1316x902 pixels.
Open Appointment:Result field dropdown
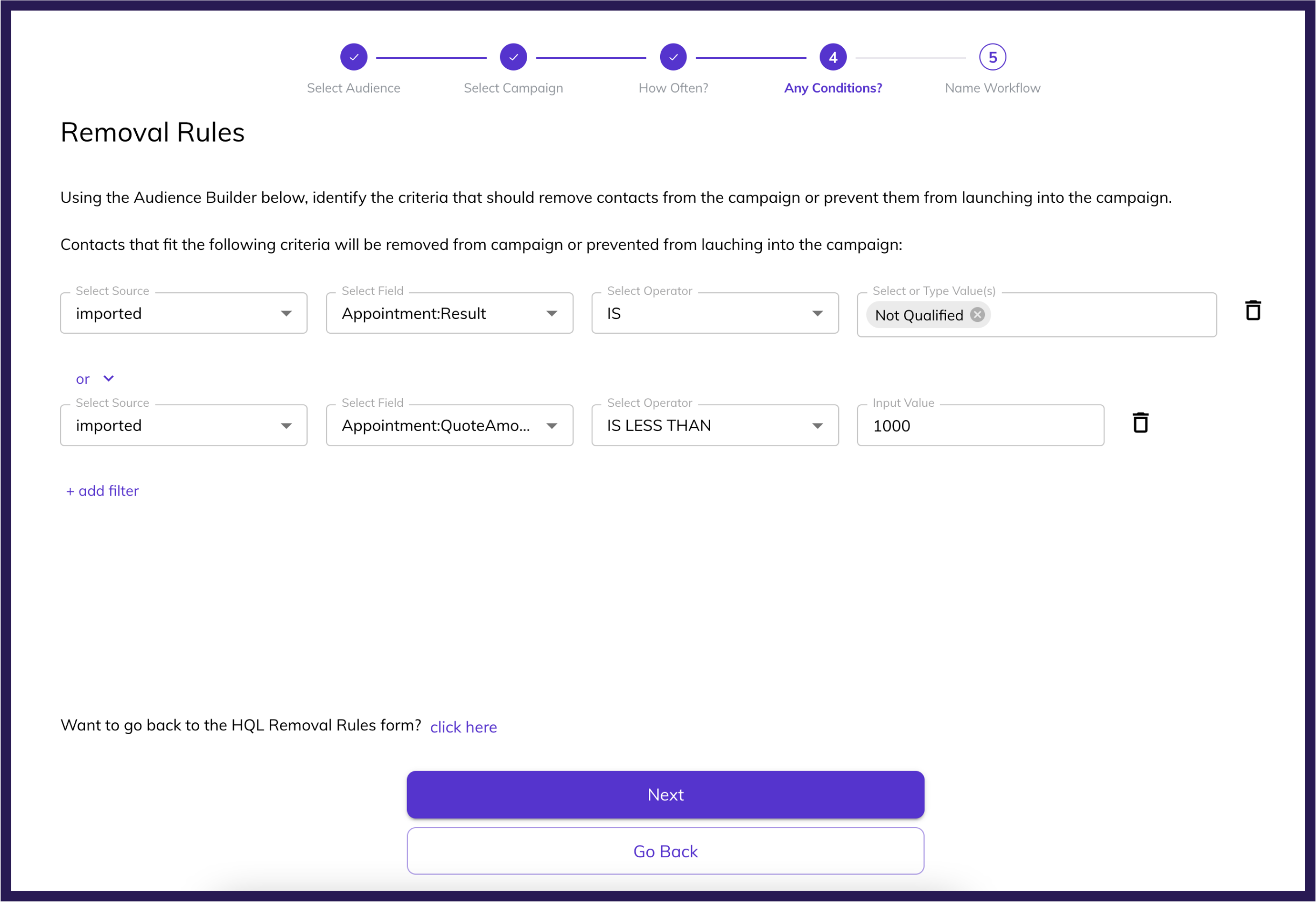(449, 313)
